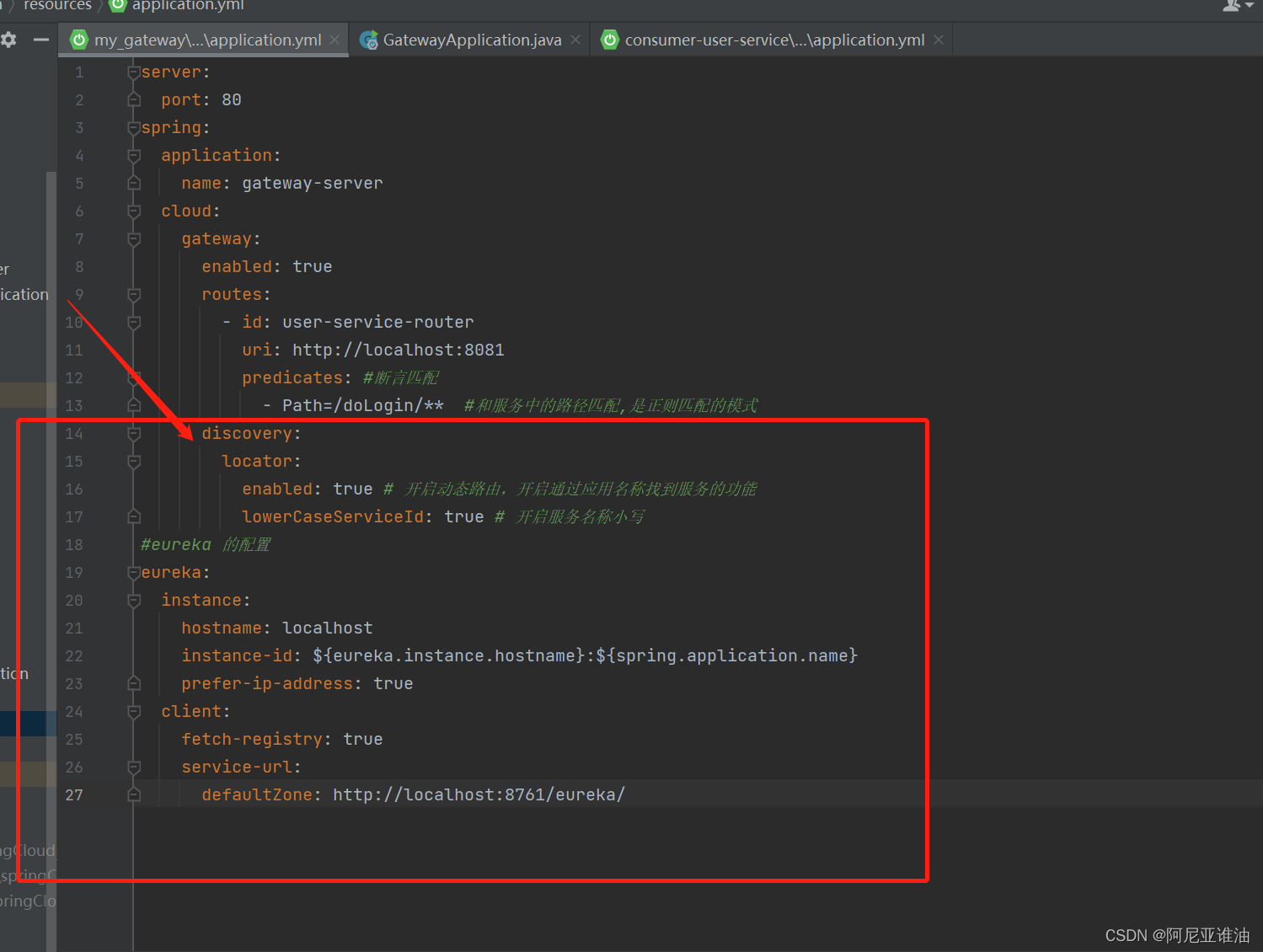Screen dimensions: 1263x952
Task: Click line number 1 in the gutter
Action: pos(79,72)
